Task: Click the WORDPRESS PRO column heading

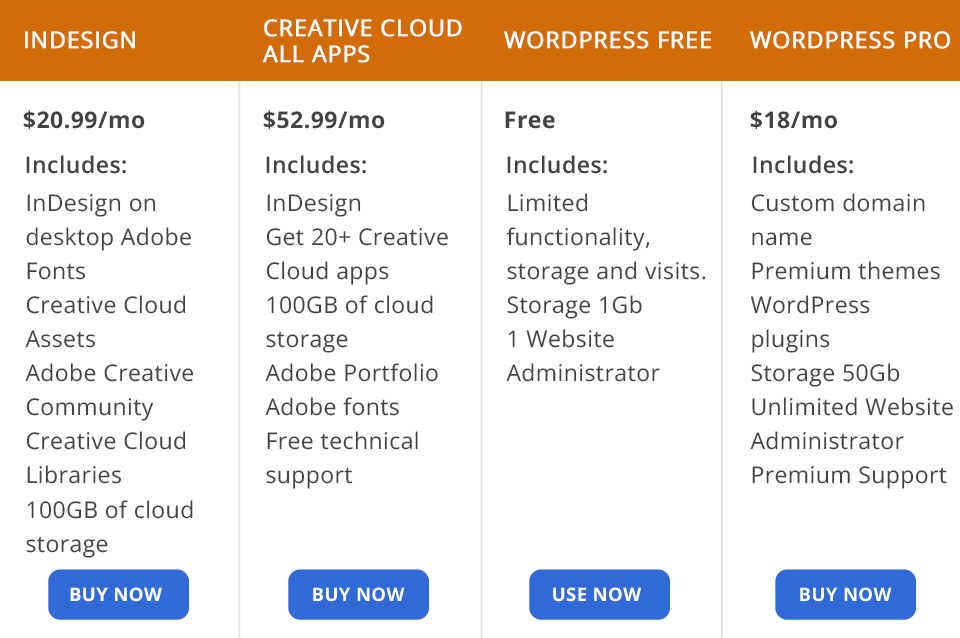Action: click(850, 41)
